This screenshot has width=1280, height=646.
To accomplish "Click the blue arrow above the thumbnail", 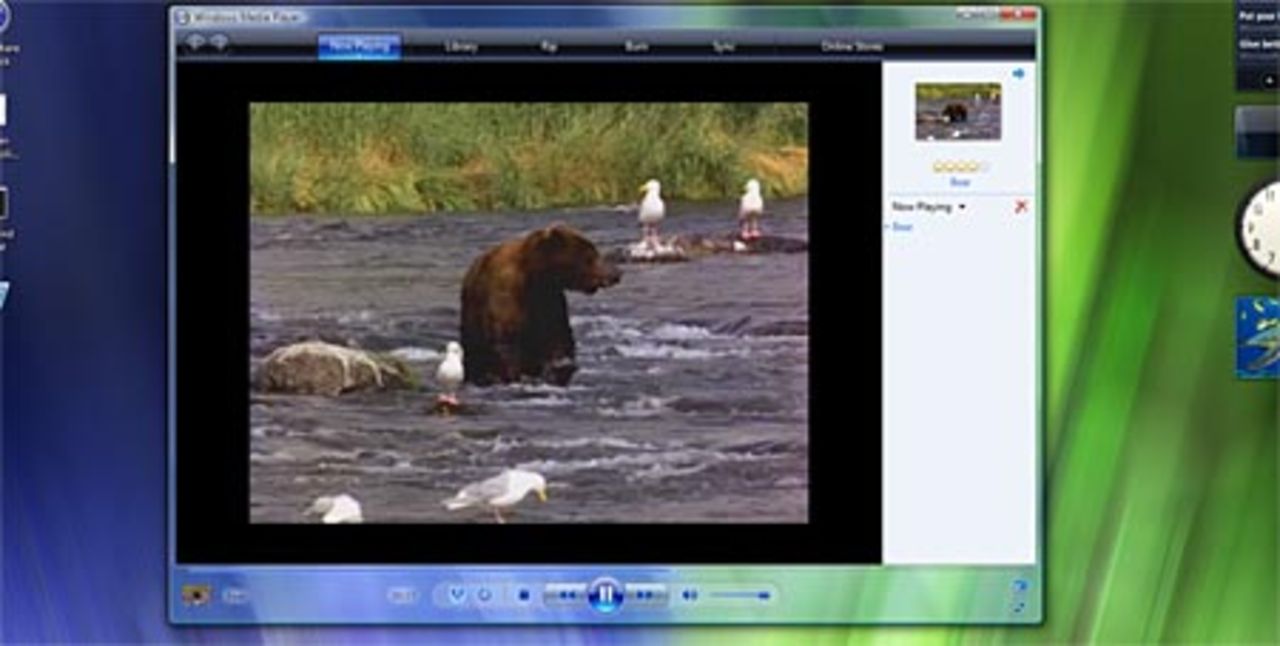I will tap(1018, 73).
